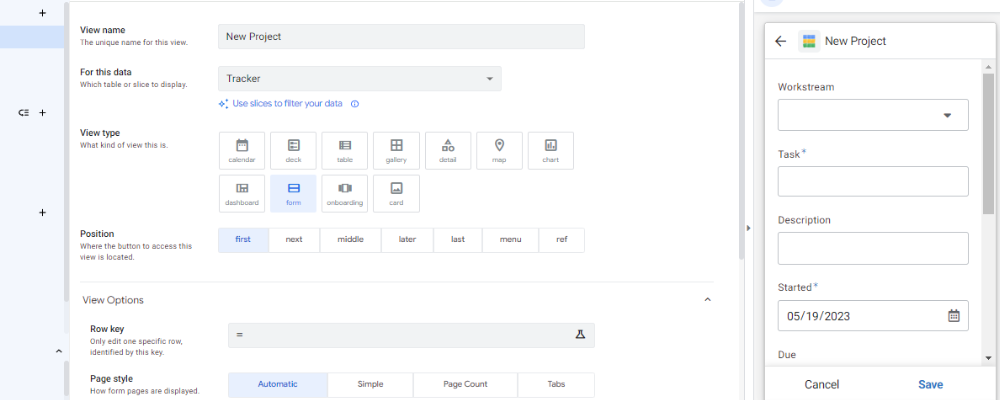Click the list-indent icon in left sidebar
Viewport: 1000px width, 400px height.
[23, 112]
